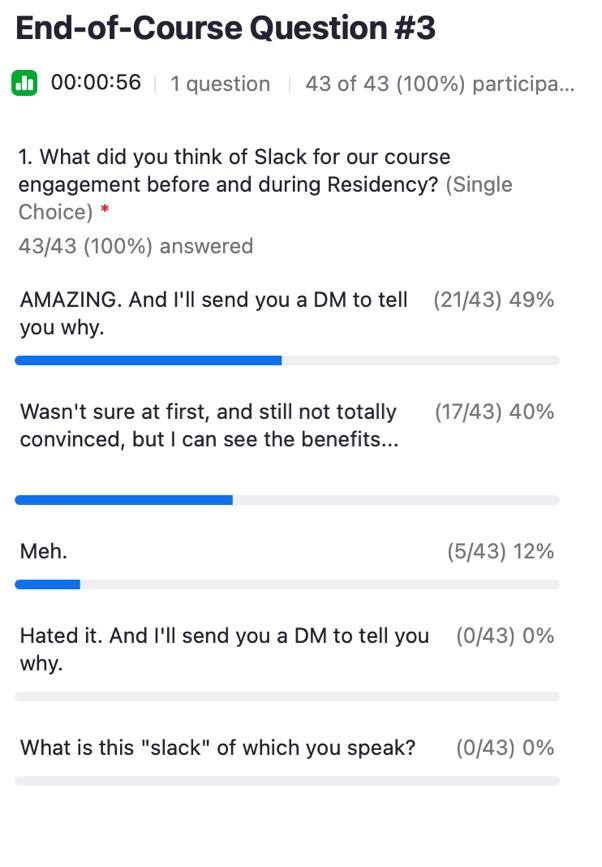Select the 'Meh.' answer option

[x=44, y=551]
